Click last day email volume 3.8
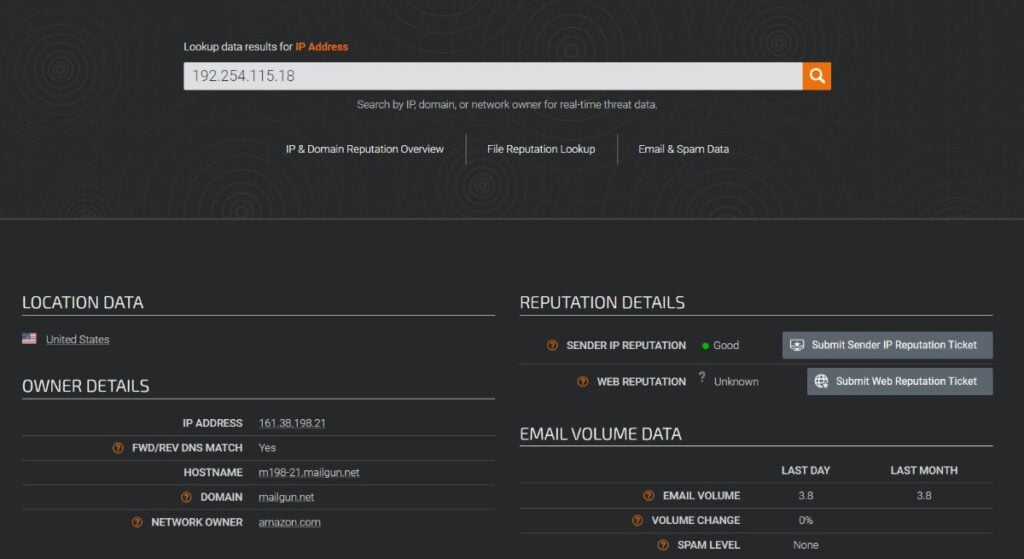 pyautogui.click(x=805, y=496)
